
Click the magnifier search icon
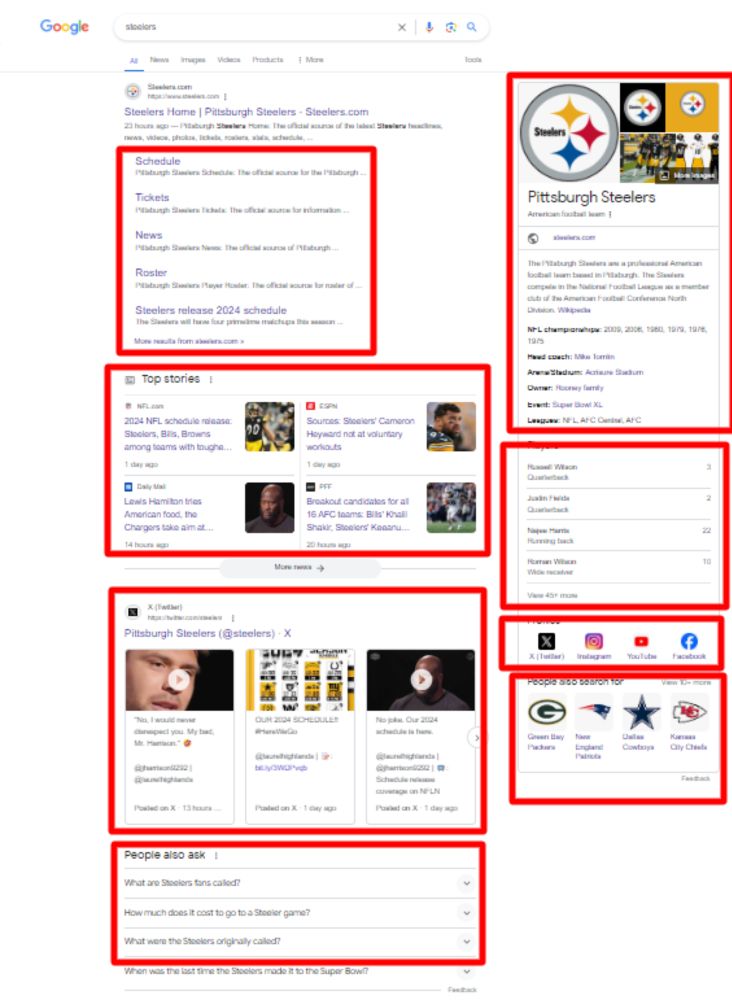(472, 27)
